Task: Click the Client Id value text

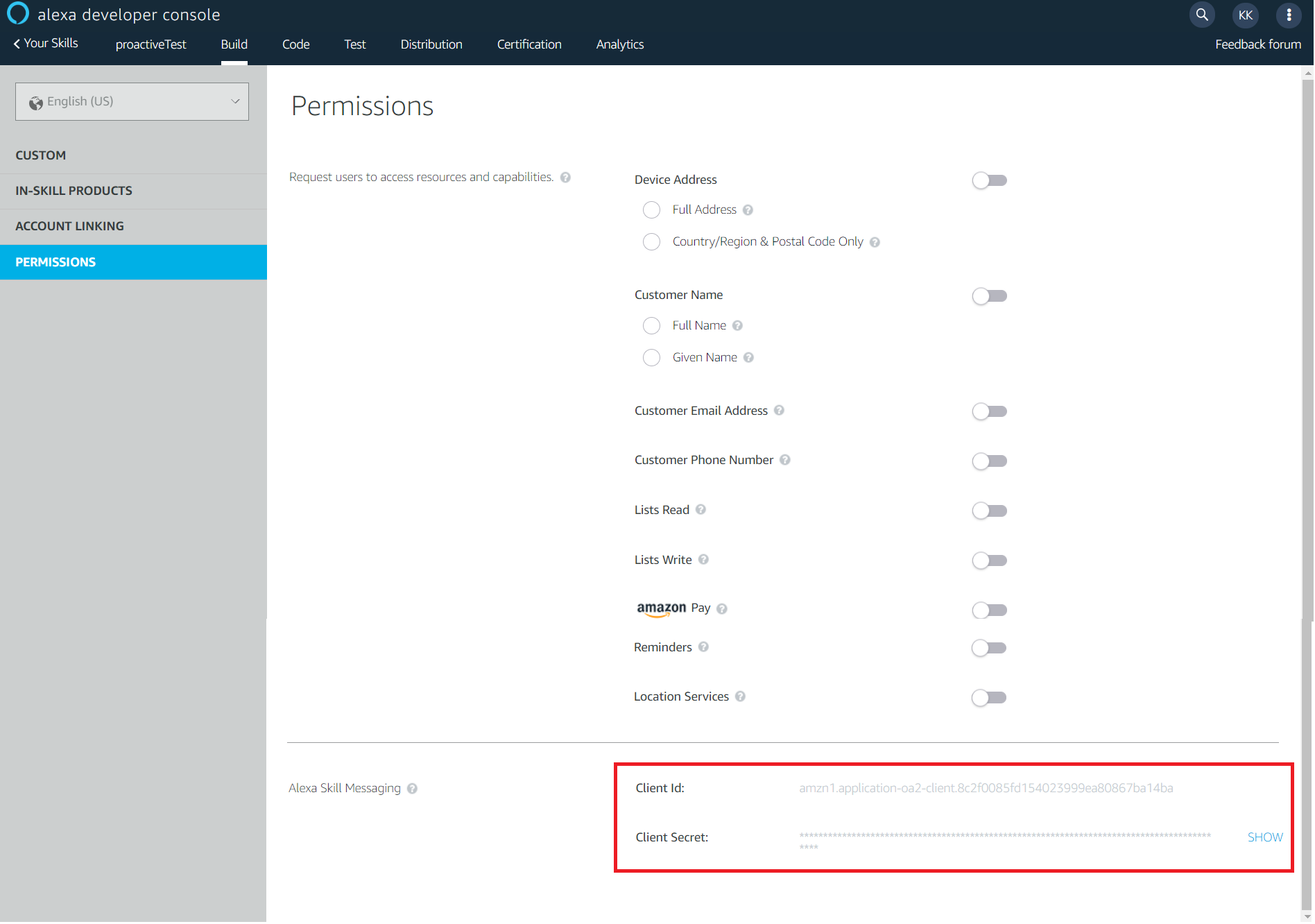Action: [x=986, y=788]
